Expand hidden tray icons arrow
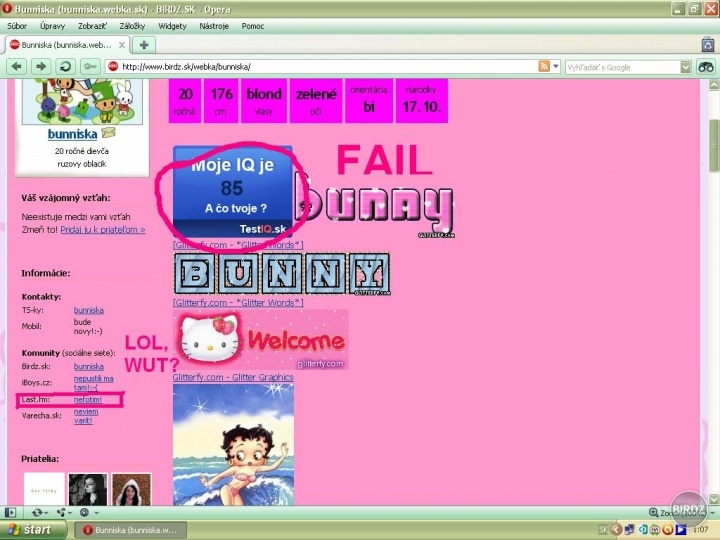Viewport: 720px width, 540px height. point(616,530)
